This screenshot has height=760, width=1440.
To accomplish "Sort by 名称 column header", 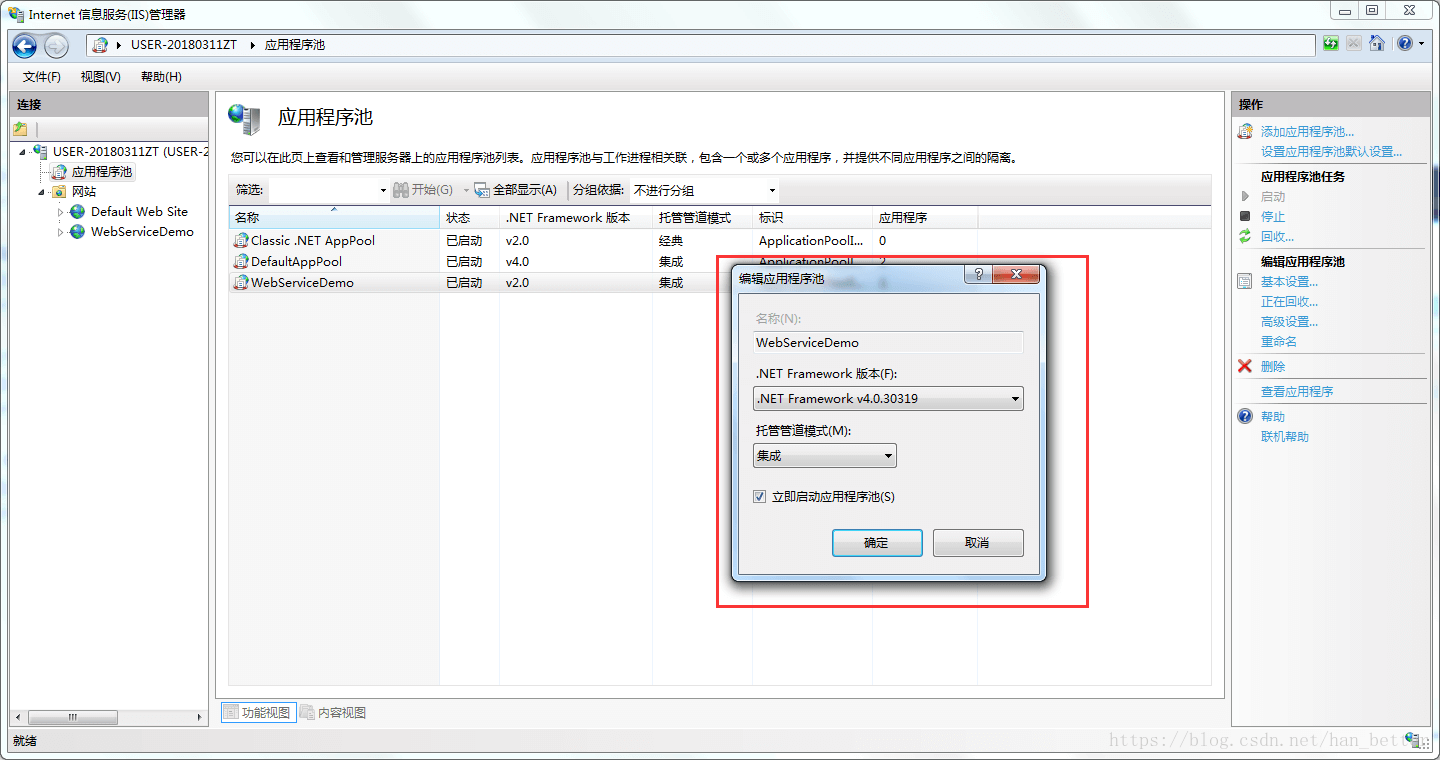I will (334, 218).
